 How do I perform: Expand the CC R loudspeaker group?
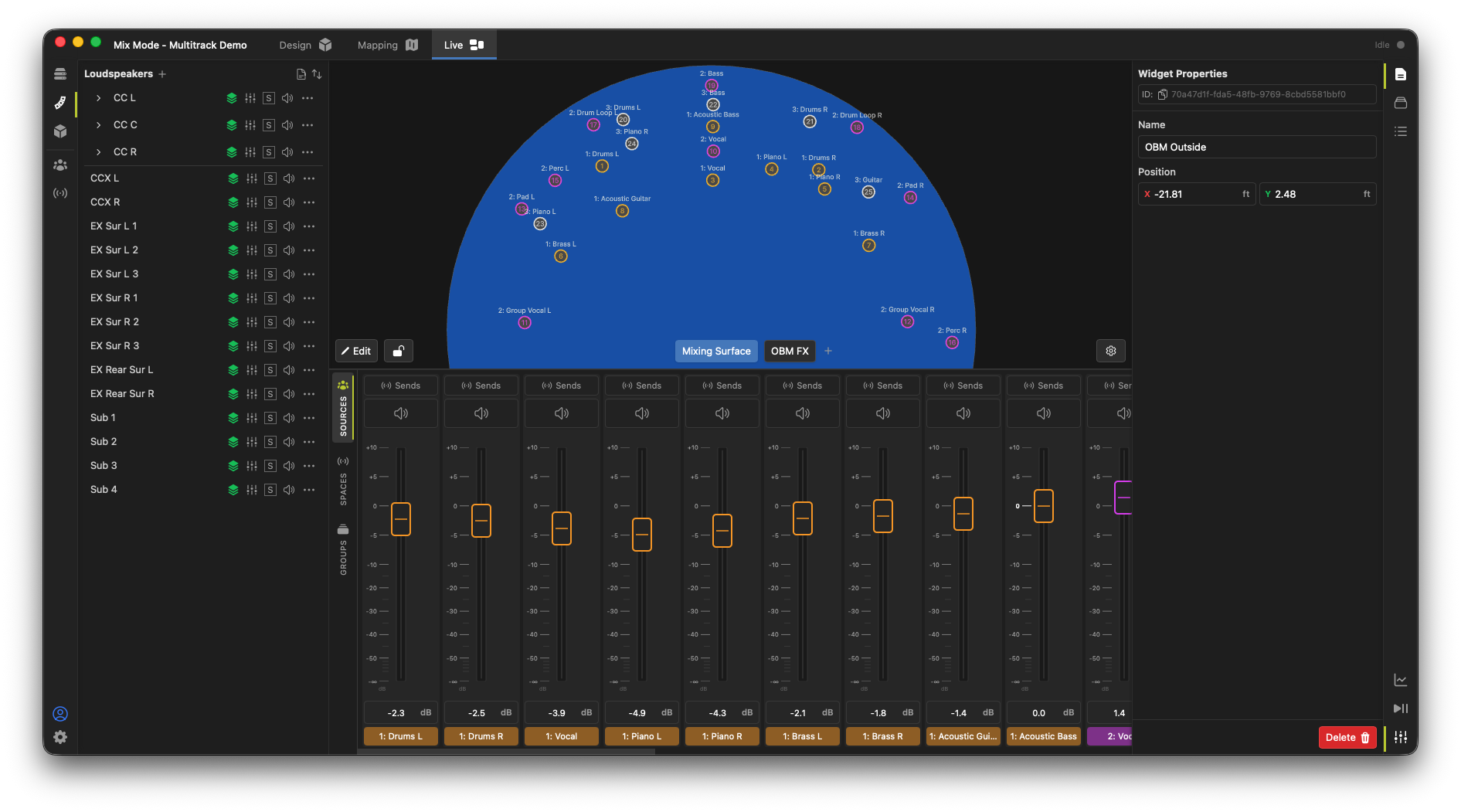(x=99, y=152)
